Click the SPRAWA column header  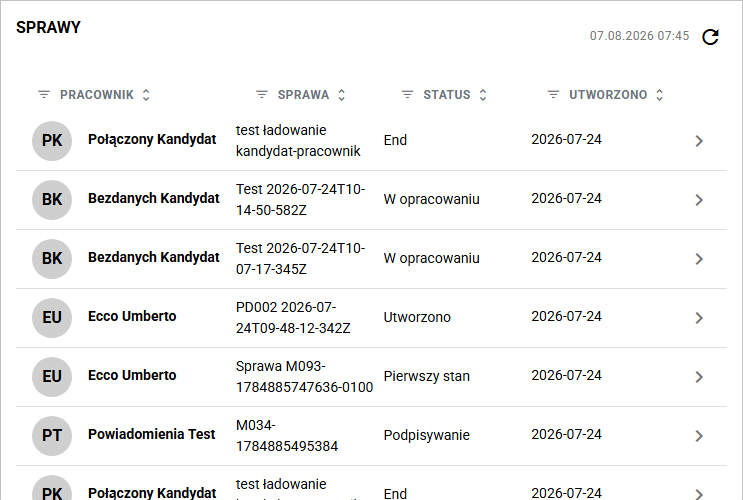(x=303, y=95)
